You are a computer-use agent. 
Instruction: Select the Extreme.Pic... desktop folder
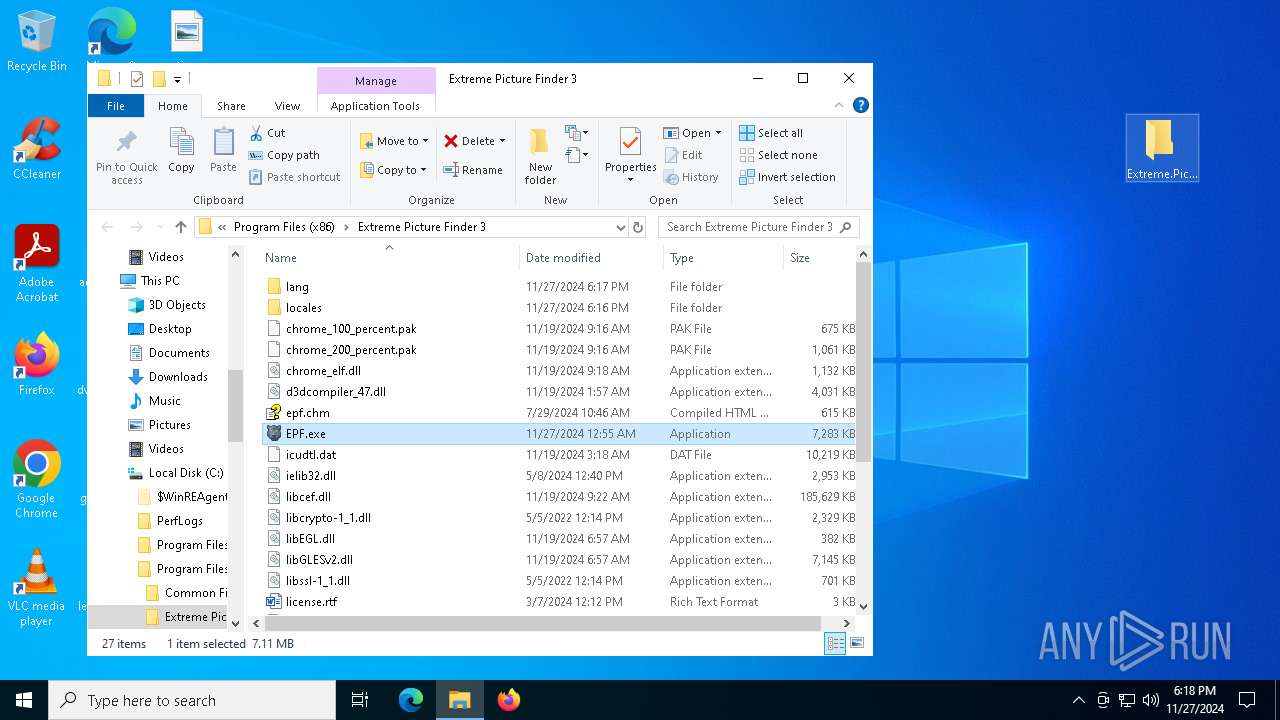pos(1162,148)
